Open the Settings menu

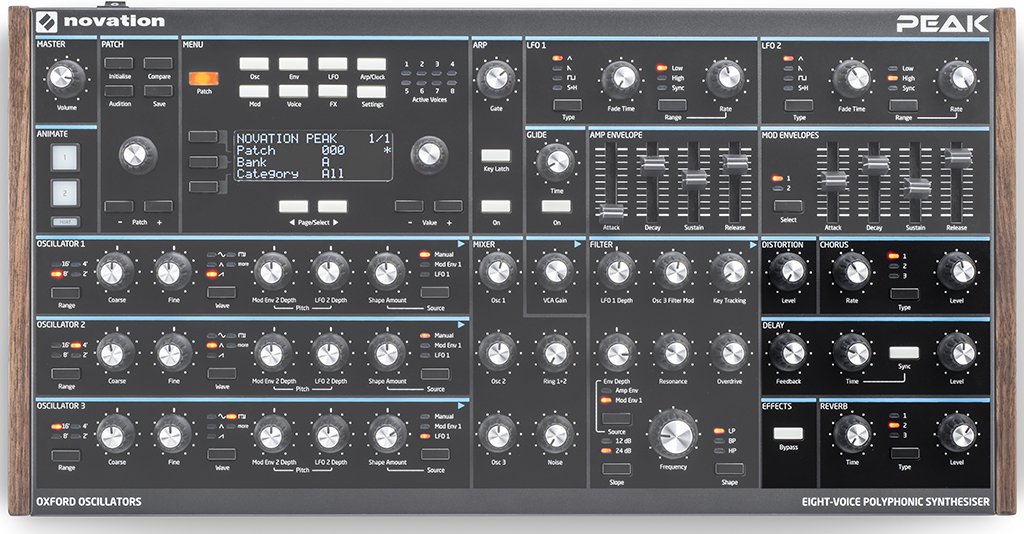click(x=372, y=91)
